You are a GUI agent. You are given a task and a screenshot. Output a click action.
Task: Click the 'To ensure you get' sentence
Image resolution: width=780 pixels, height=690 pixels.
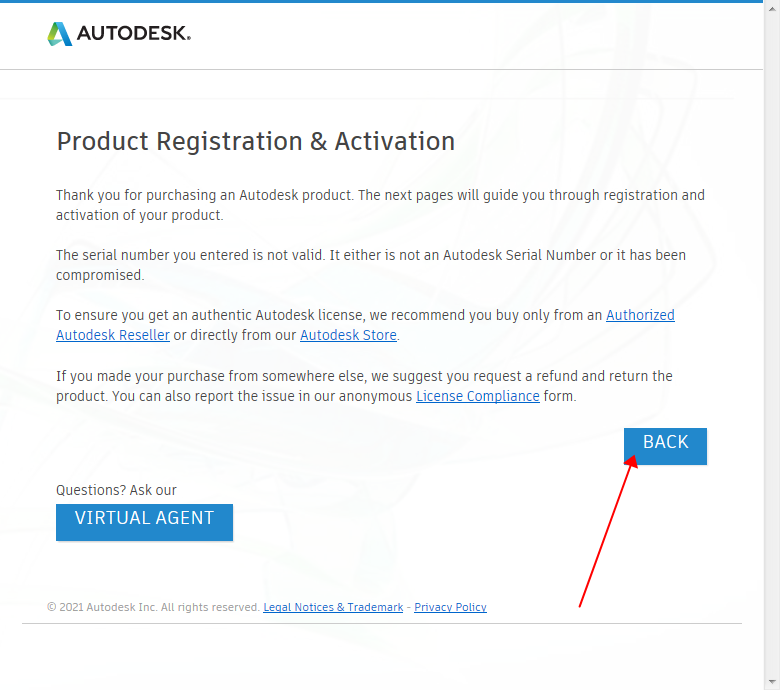330,315
